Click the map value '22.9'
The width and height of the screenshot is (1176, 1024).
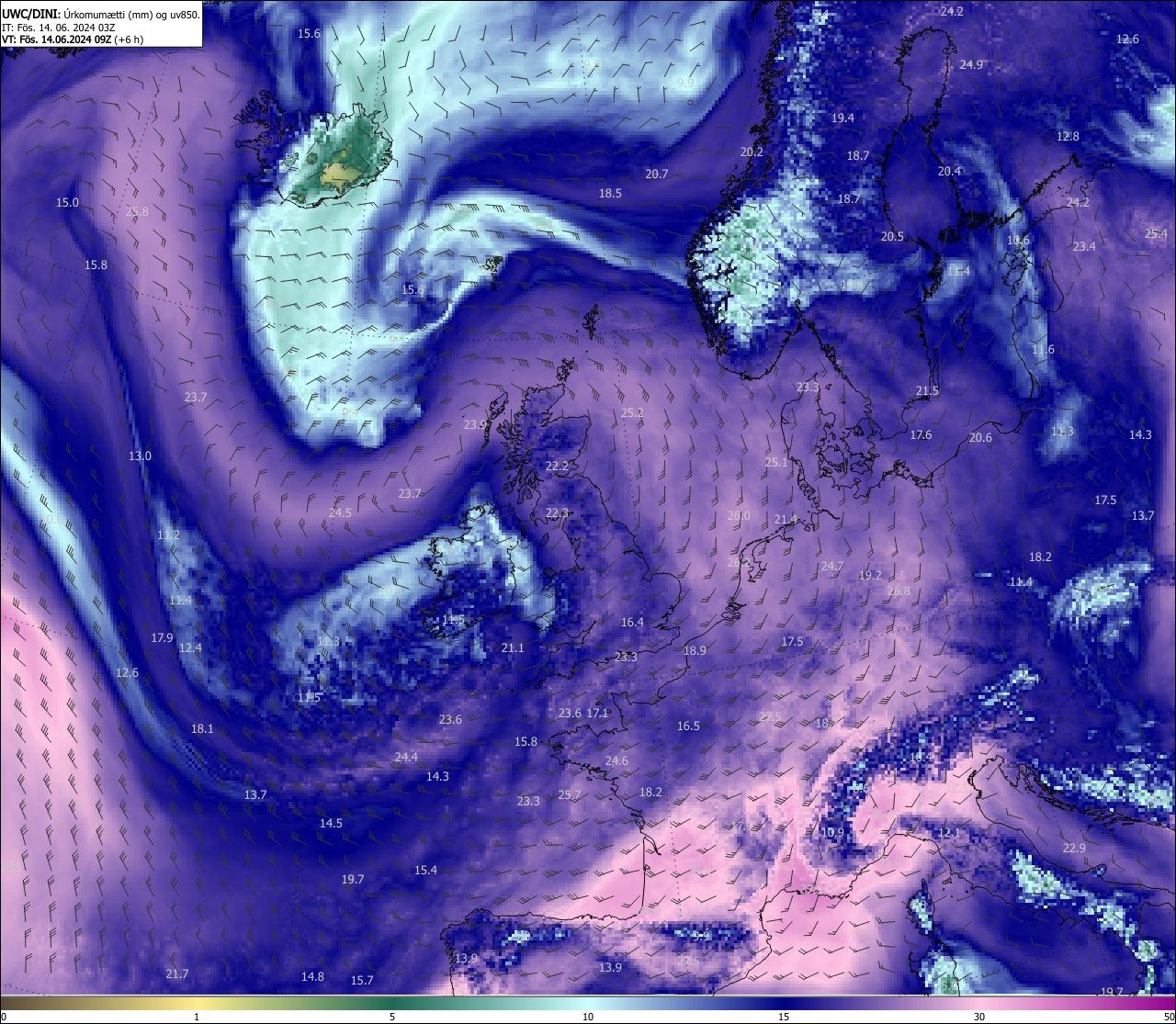[1074, 848]
